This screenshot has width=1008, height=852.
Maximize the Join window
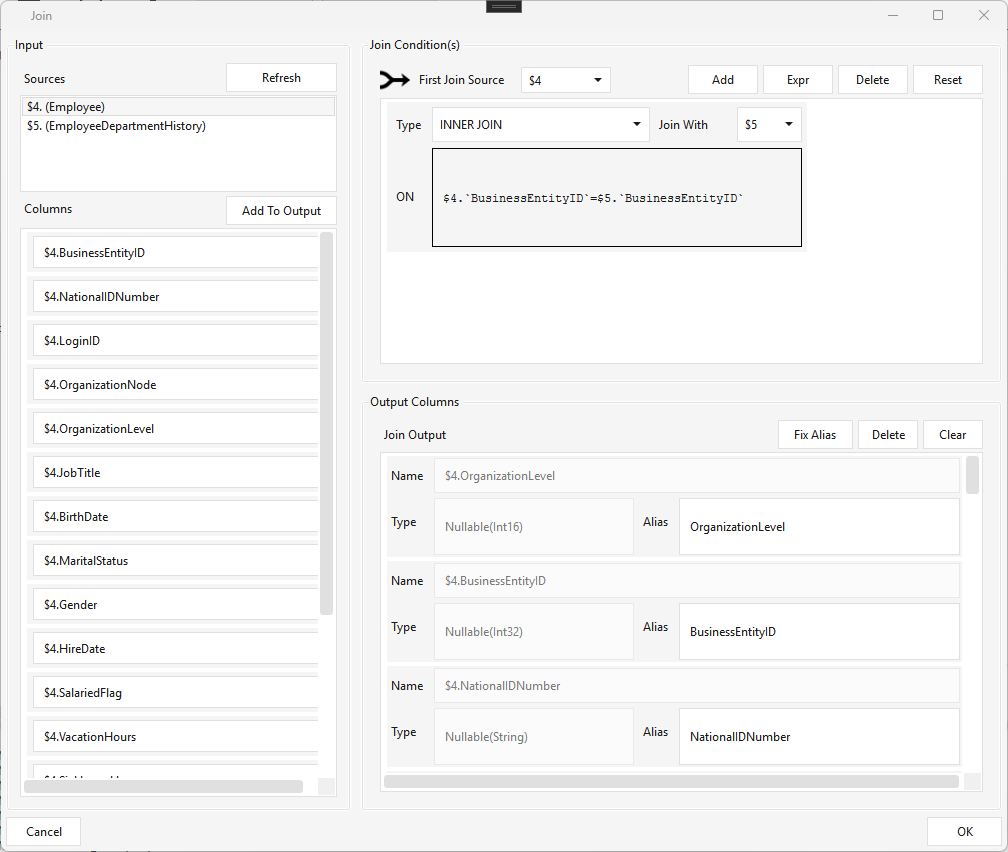coord(938,15)
